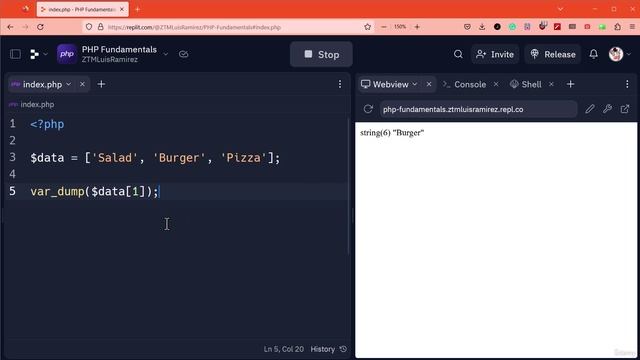Open the editor pane options menu

tap(340, 84)
